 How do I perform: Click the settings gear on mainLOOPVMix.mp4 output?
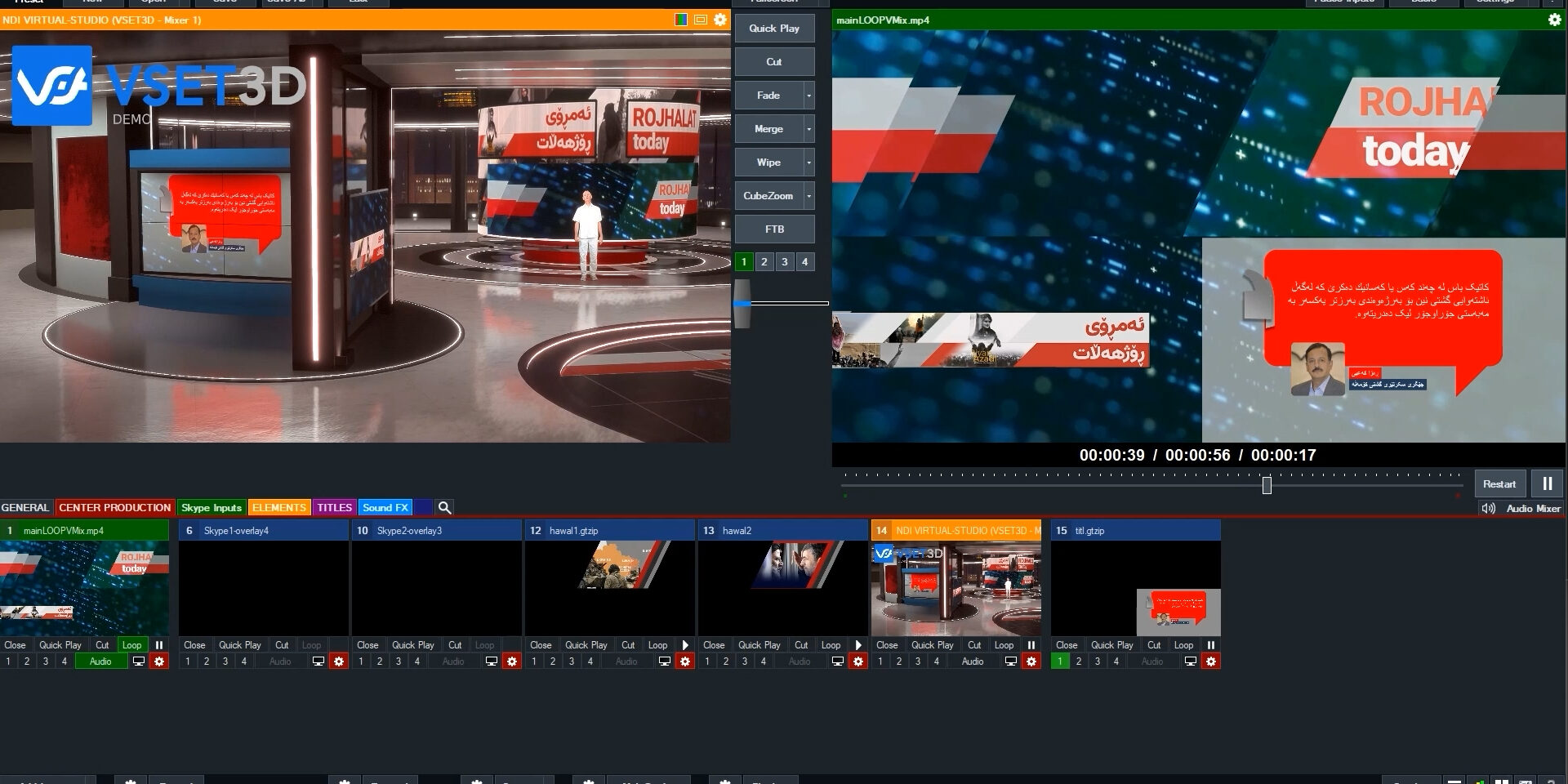coord(1554,20)
